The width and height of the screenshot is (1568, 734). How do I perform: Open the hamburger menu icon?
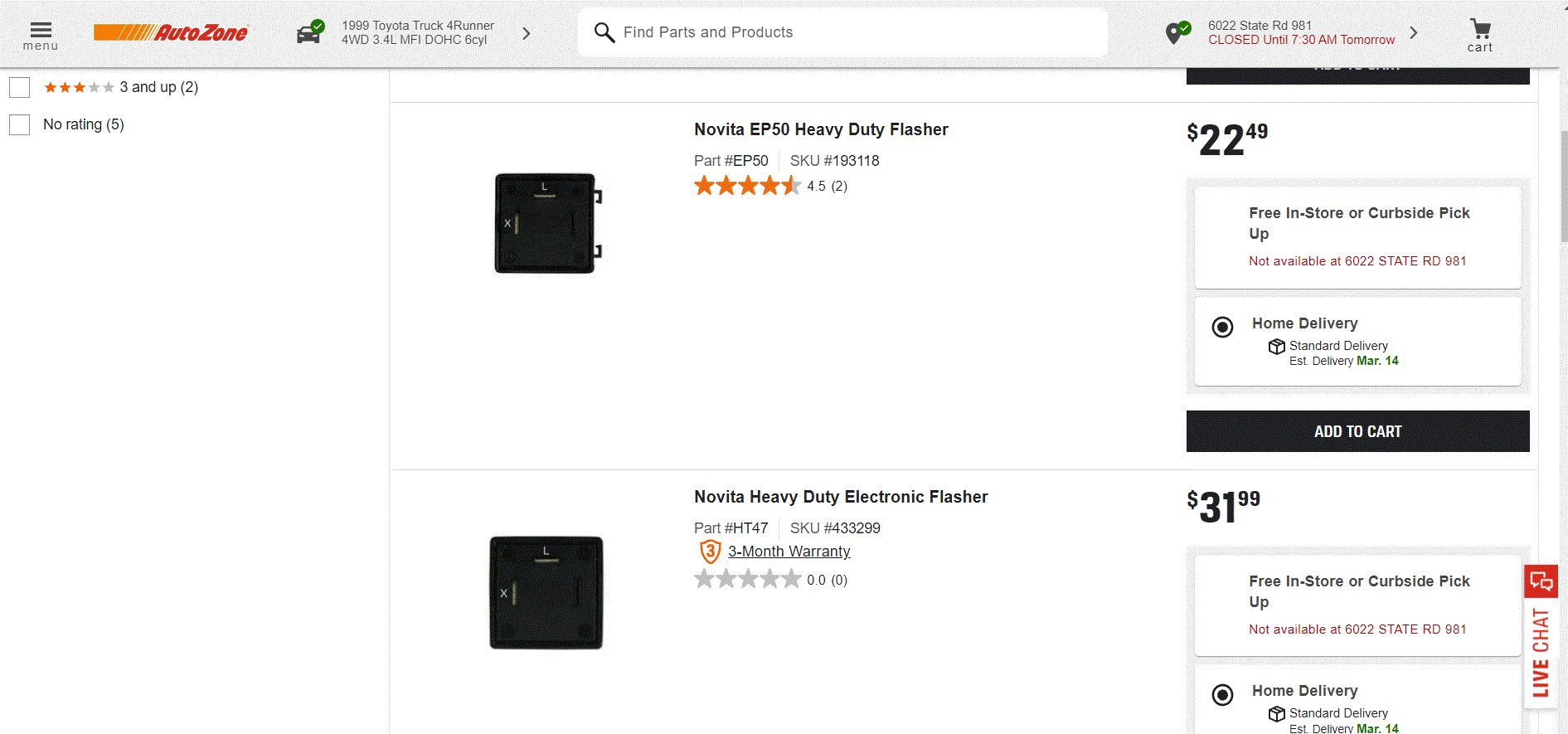(x=41, y=31)
